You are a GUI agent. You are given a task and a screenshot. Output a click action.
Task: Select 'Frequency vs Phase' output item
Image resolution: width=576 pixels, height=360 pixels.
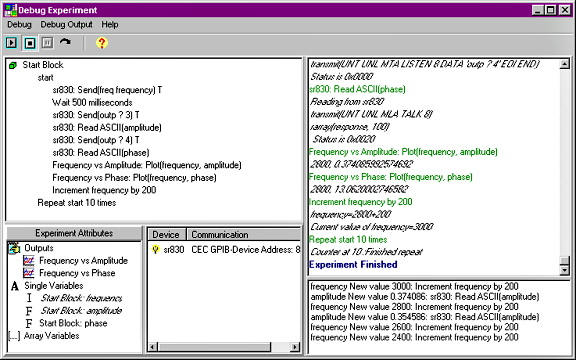77,273
